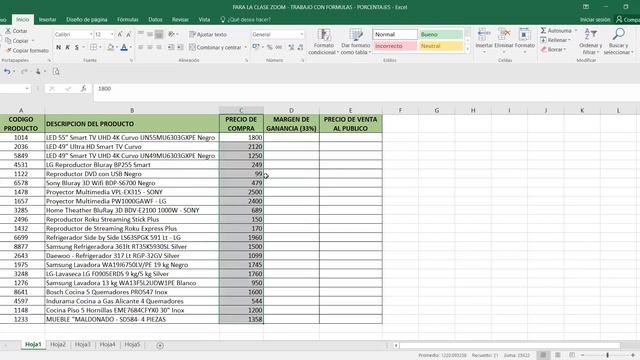Click the font color A icon
640x360 pixels.
click(124, 47)
